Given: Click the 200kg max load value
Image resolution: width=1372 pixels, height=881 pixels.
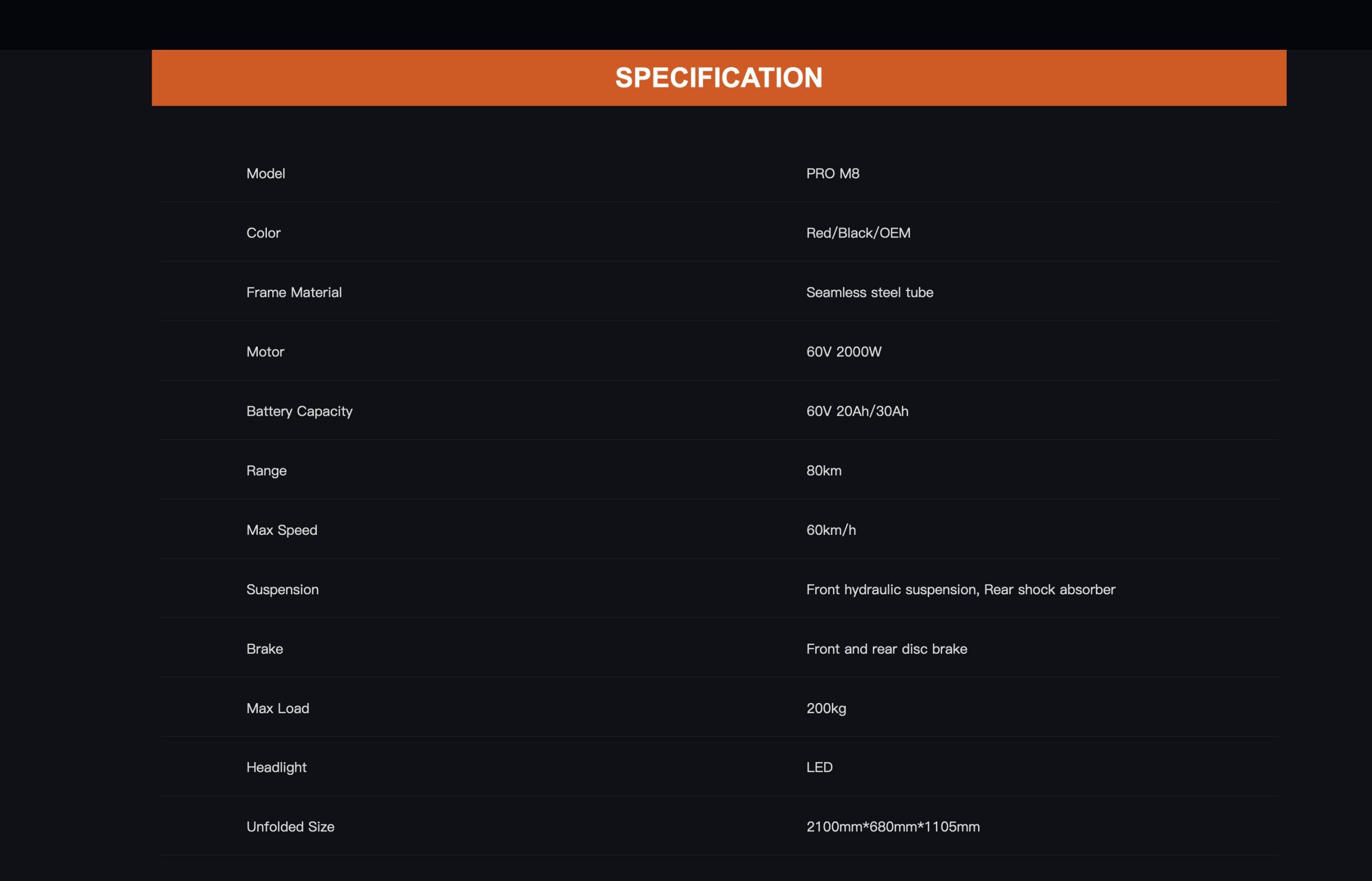Looking at the screenshot, I should (826, 709).
